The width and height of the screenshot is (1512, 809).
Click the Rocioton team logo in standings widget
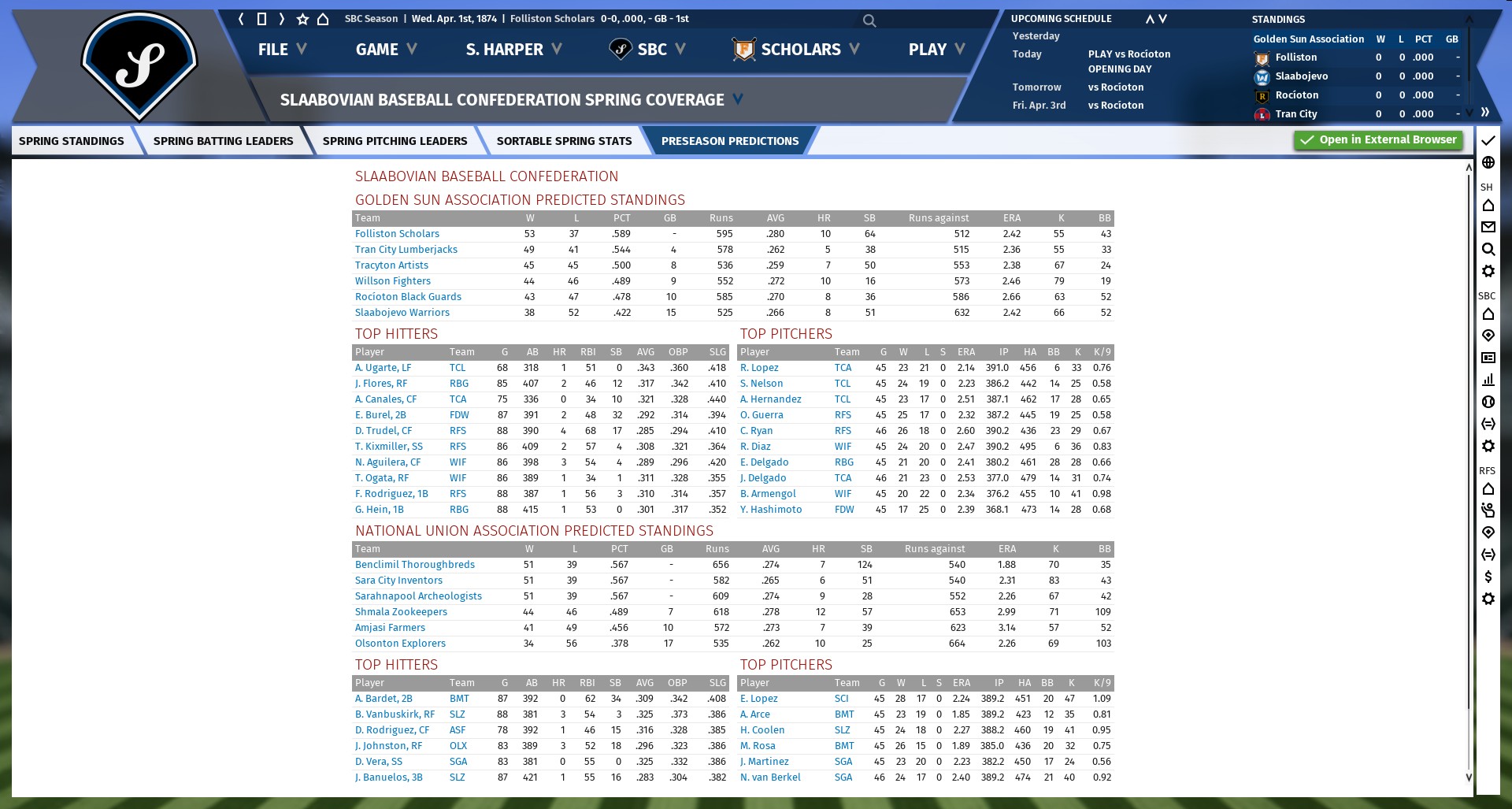[1262, 96]
